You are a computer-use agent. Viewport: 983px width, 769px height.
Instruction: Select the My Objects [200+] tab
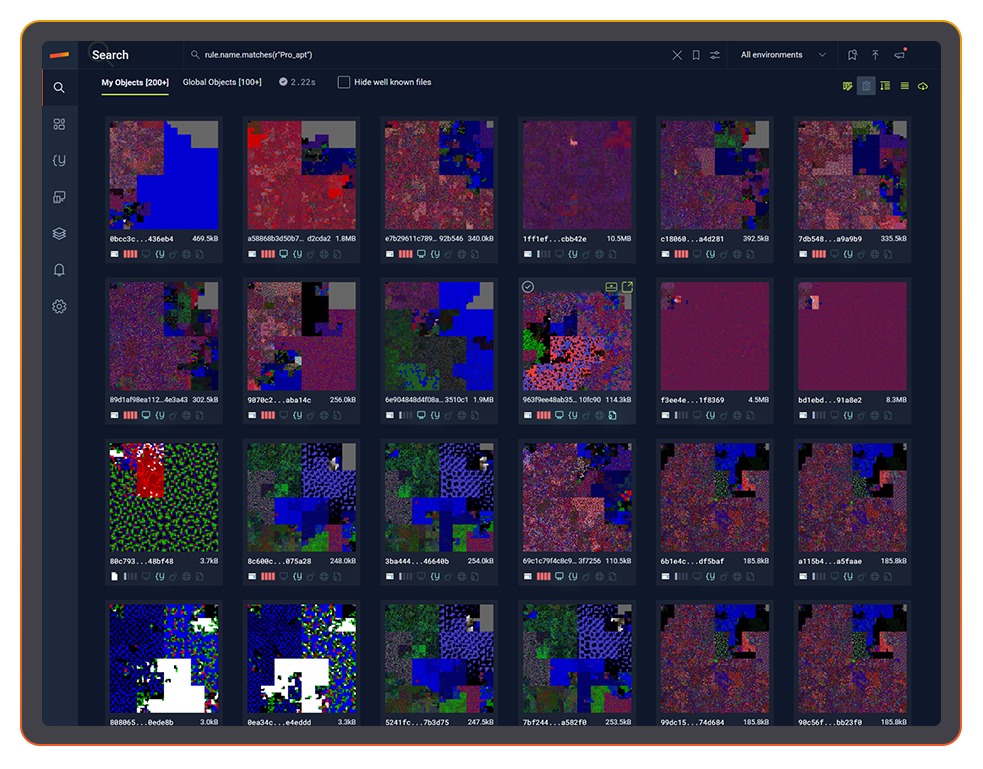coord(135,82)
